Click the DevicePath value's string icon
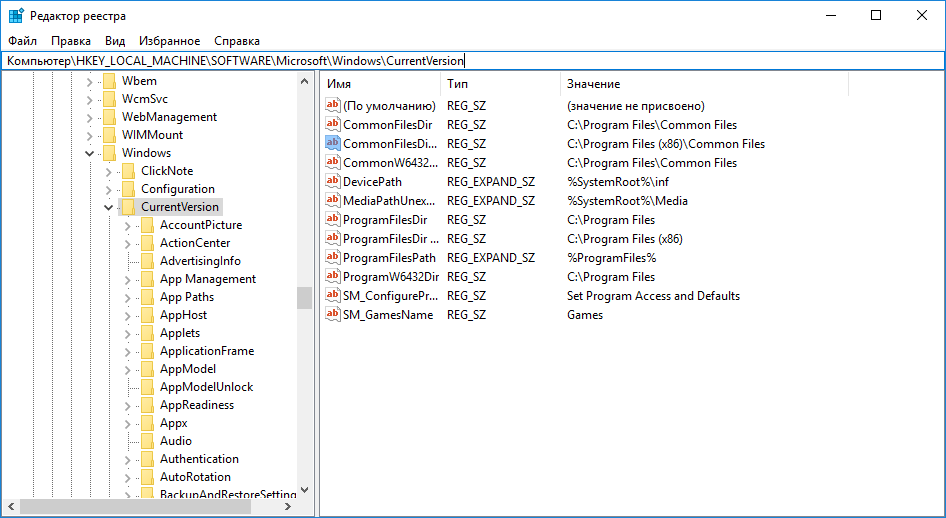Image resolution: width=946 pixels, height=518 pixels. 333,182
